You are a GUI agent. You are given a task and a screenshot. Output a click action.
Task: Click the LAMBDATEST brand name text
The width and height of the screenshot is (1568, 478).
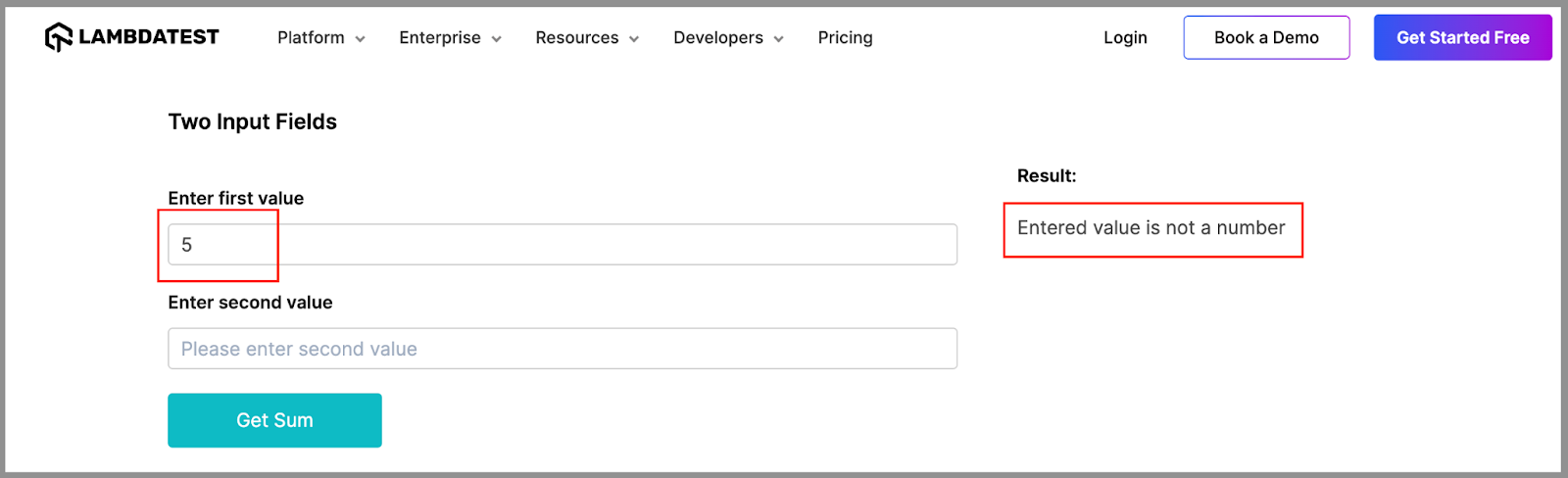149,37
